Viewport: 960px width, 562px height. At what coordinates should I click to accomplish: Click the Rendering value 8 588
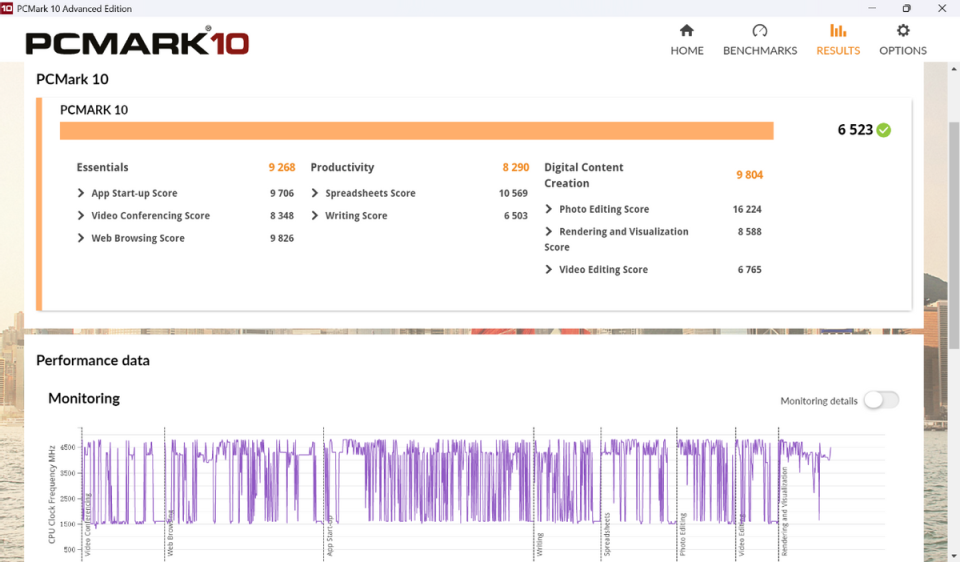click(749, 231)
